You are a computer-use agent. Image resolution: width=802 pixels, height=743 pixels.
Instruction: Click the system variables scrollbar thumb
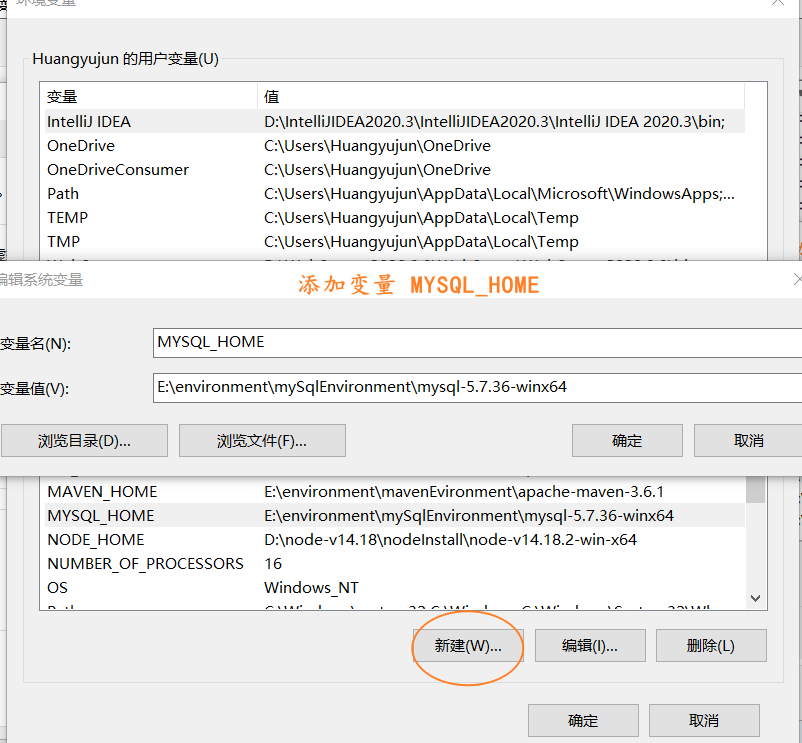coord(755,489)
